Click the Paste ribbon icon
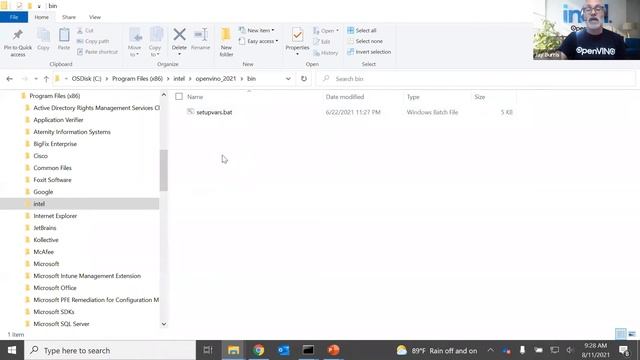 64,36
